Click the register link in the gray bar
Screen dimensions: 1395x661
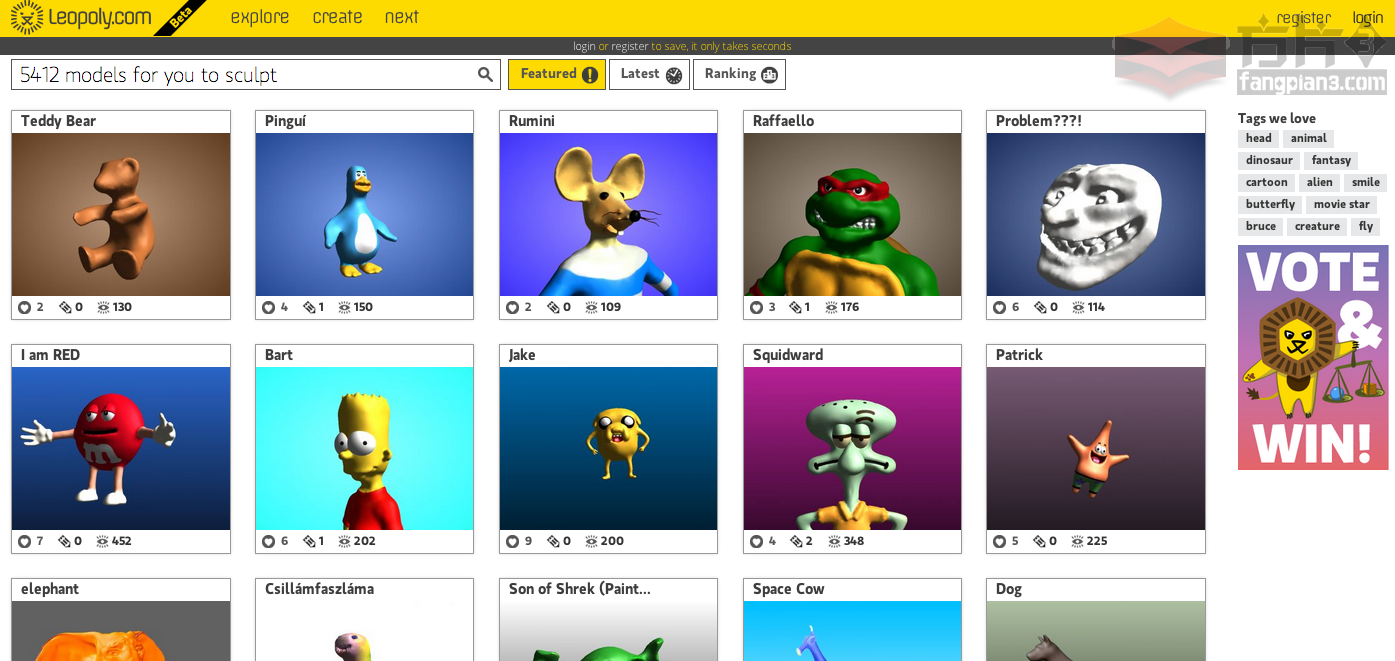(630, 46)
